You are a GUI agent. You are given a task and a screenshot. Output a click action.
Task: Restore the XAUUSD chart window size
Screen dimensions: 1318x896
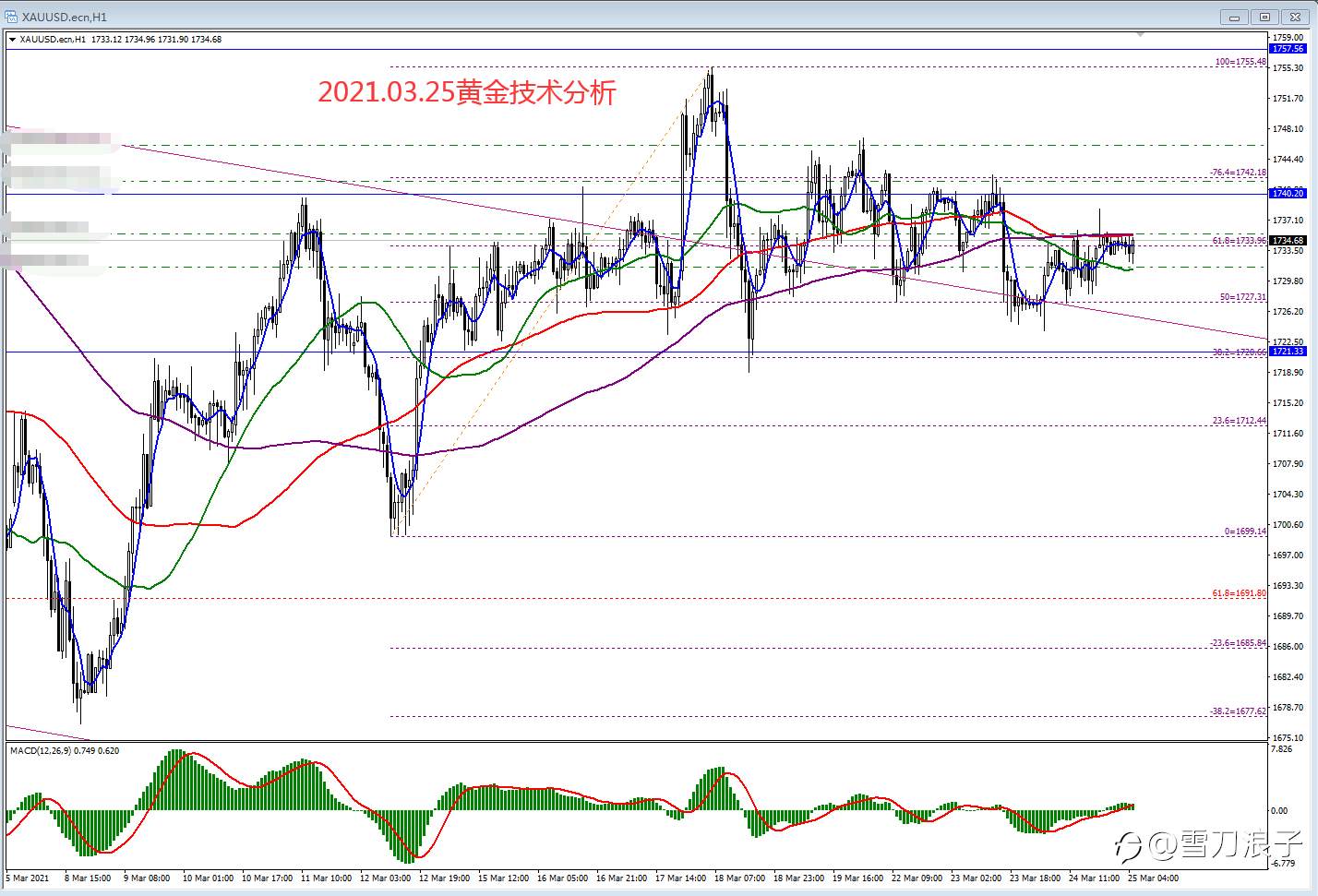[x=1264, y=17]
